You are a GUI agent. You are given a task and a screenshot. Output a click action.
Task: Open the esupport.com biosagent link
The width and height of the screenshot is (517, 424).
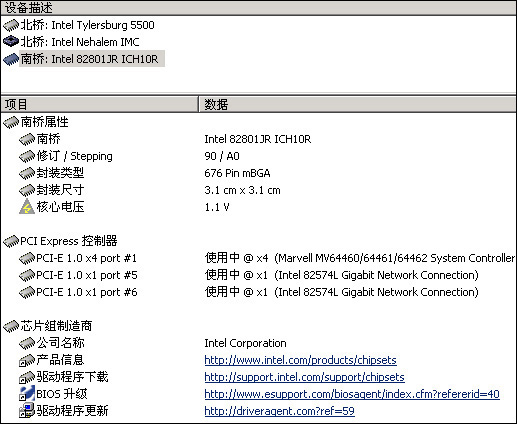pos(352,394)
